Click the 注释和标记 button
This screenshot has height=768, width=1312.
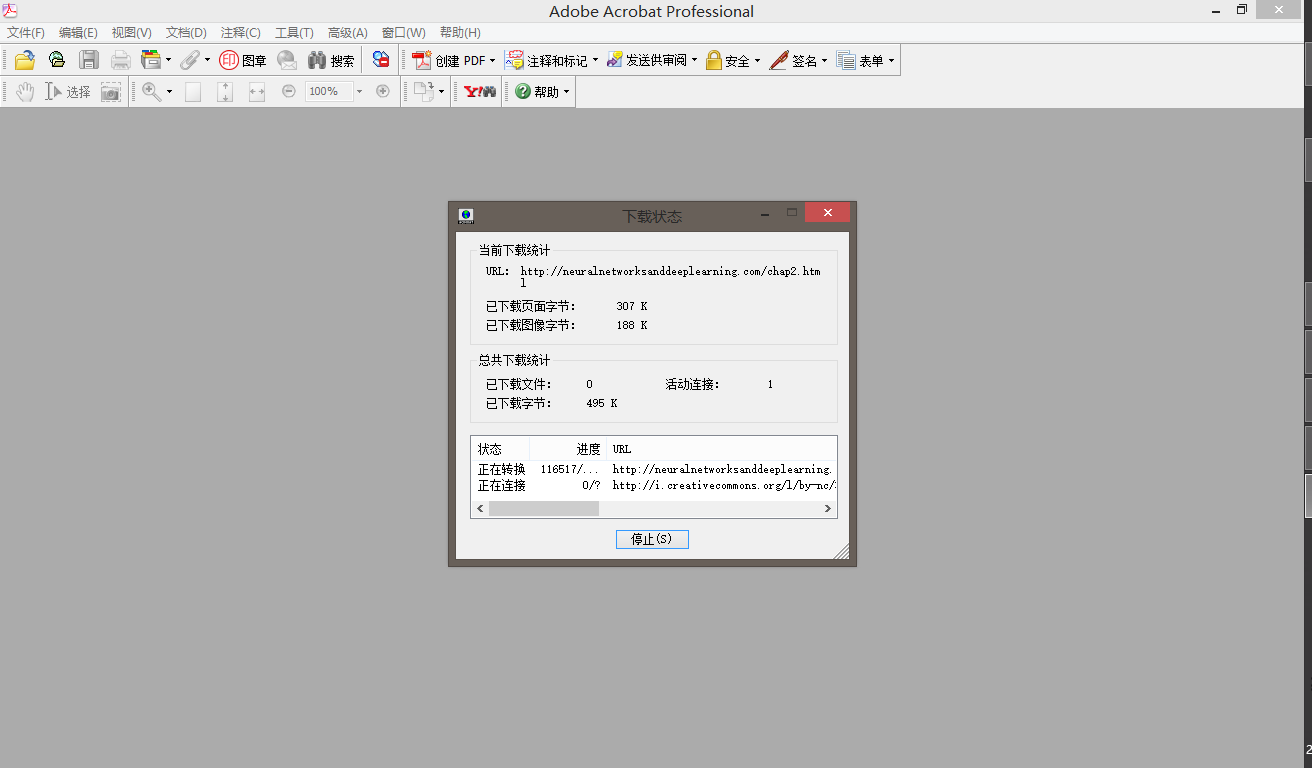(x=547, y=60)
